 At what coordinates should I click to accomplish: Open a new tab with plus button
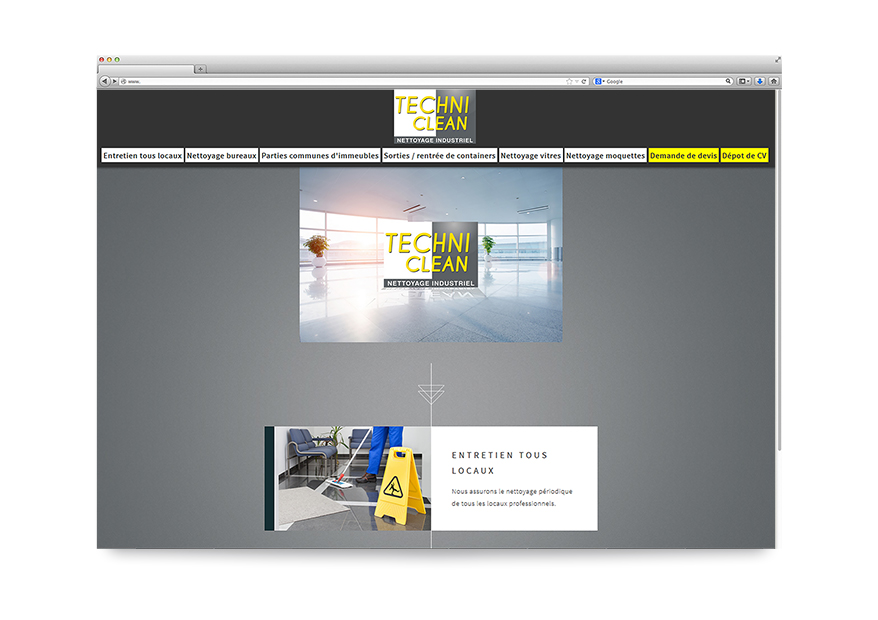tap(200, 69)
